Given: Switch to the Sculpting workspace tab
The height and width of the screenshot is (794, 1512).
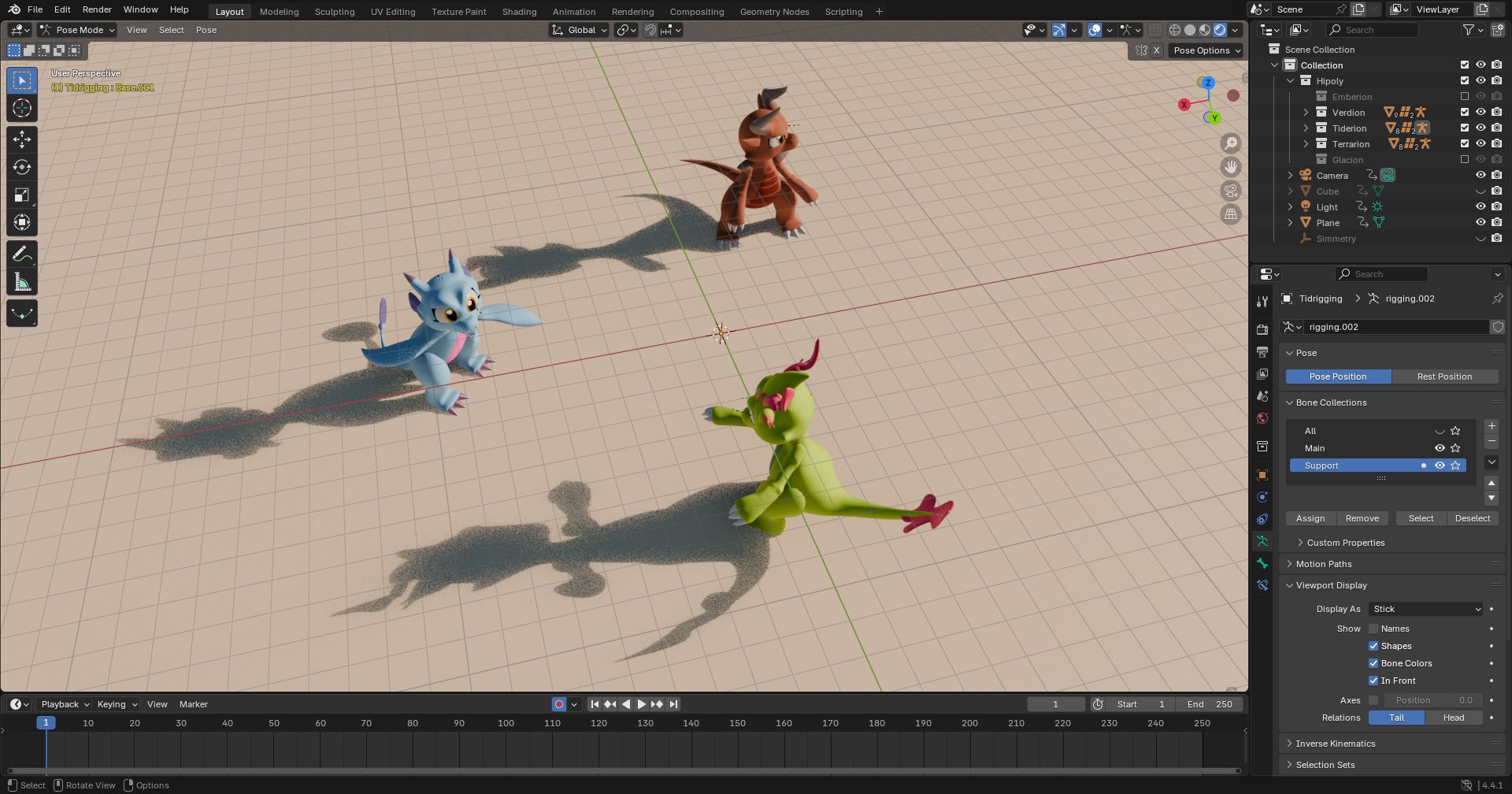Looking at the screenshot, I should pos(335,12).
